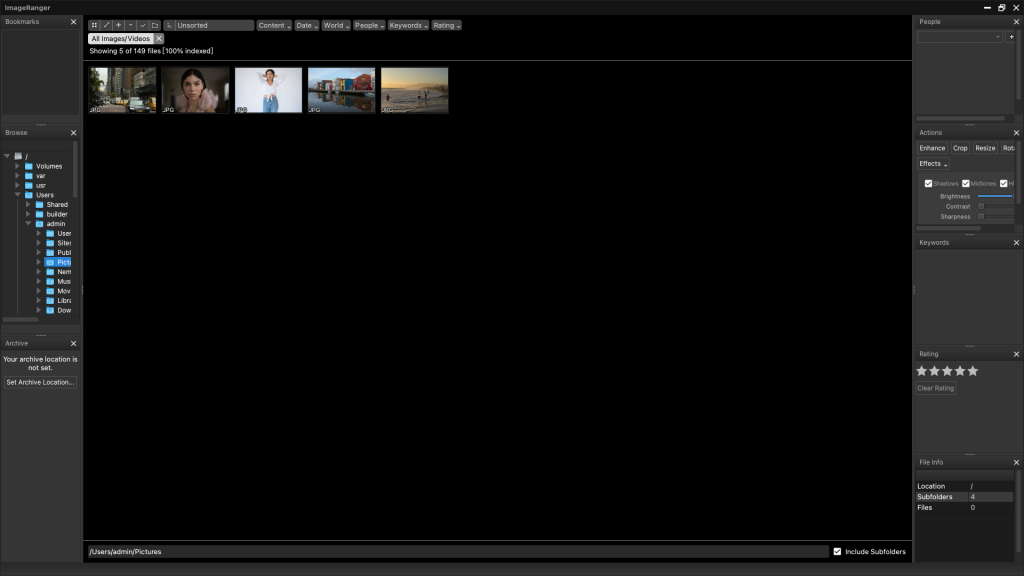Click the expand-arrows icon in toolbar
1024x576 pixels.
pos(106,25)
